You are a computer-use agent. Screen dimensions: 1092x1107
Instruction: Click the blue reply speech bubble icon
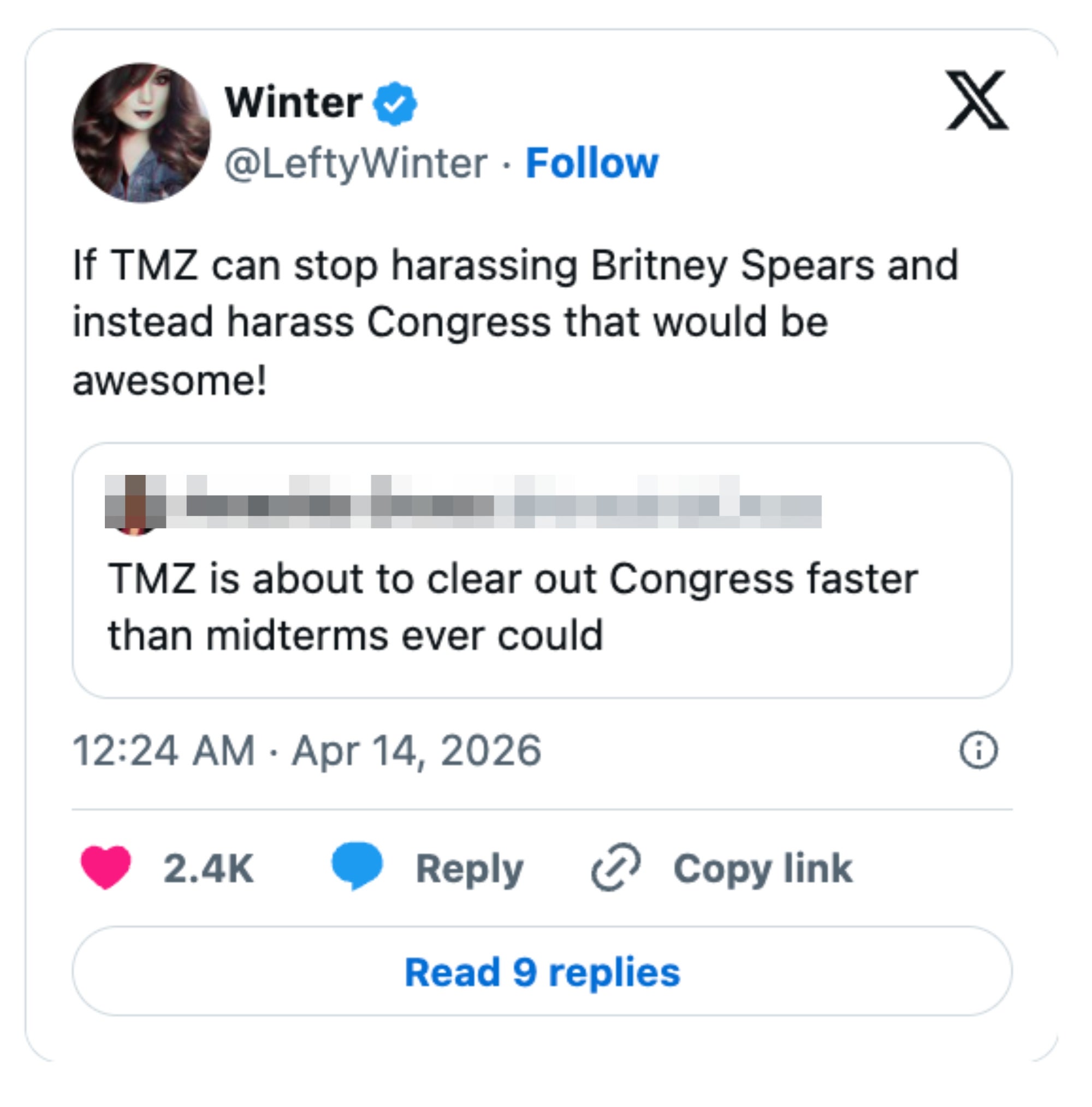click(x=357, y=865)
